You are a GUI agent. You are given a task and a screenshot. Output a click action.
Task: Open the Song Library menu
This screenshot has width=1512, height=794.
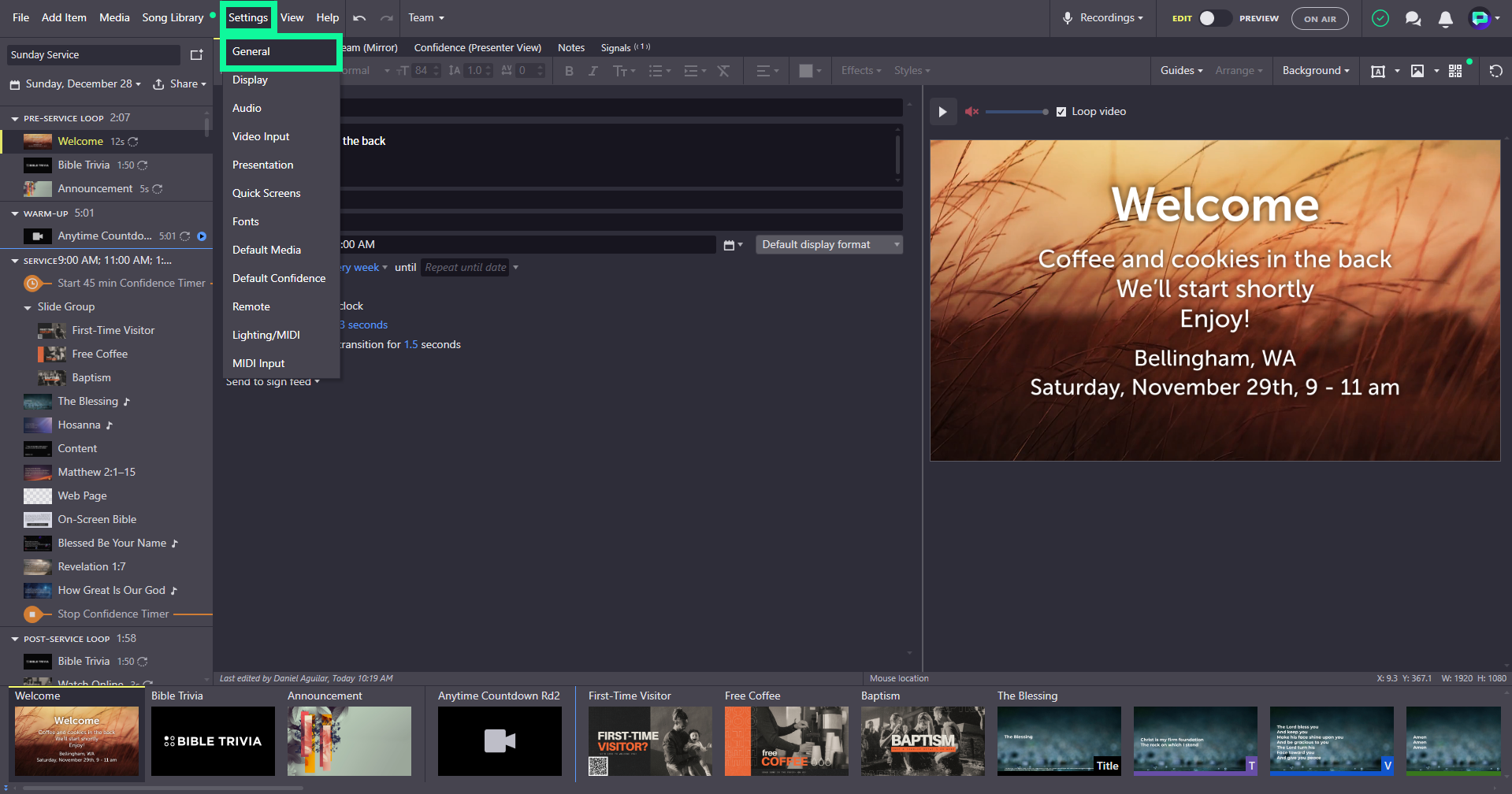point(173,17)
